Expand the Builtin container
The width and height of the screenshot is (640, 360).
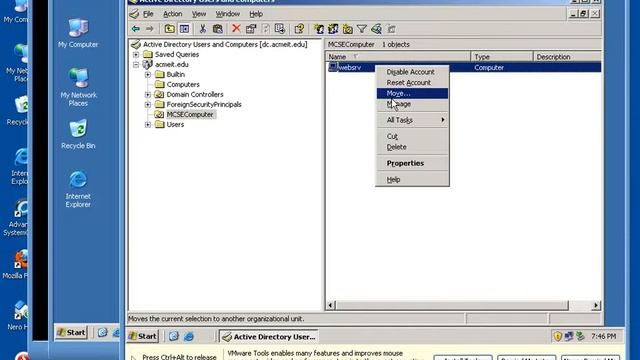pos(148,74)
